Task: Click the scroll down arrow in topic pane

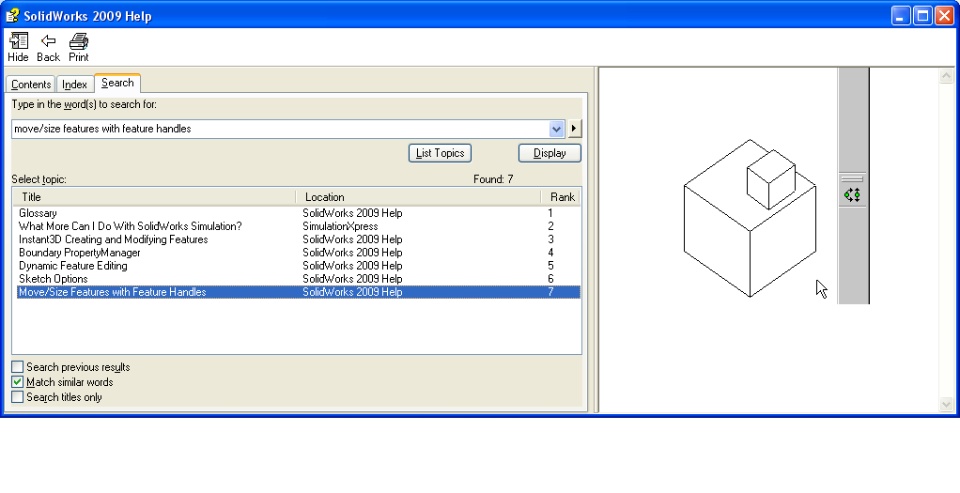Action: pos(946,404)
